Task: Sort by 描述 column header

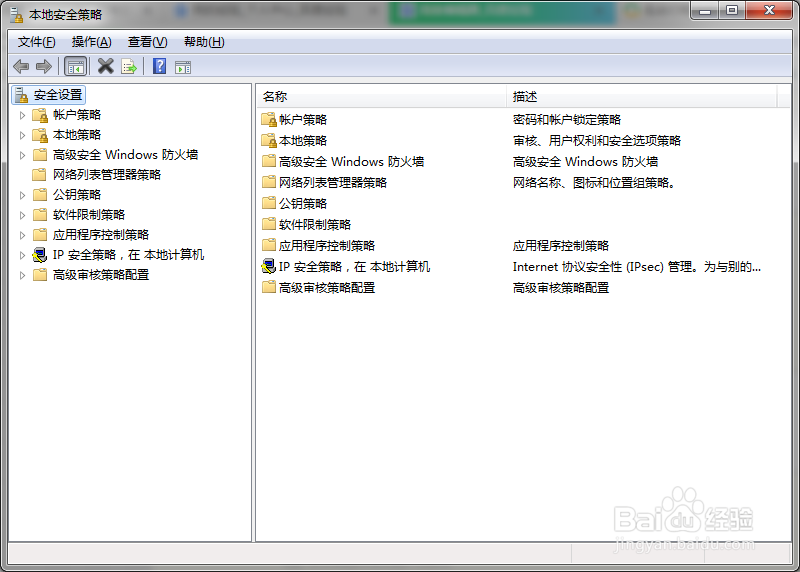Action: point(642,96)
